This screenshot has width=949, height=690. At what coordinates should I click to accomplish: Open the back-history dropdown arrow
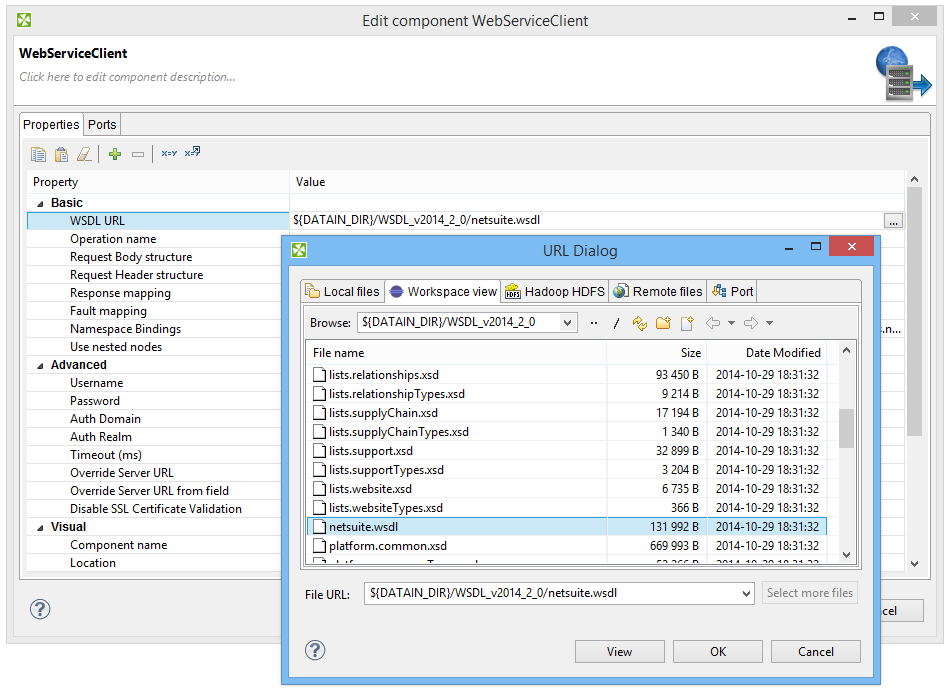coord(731,323)
